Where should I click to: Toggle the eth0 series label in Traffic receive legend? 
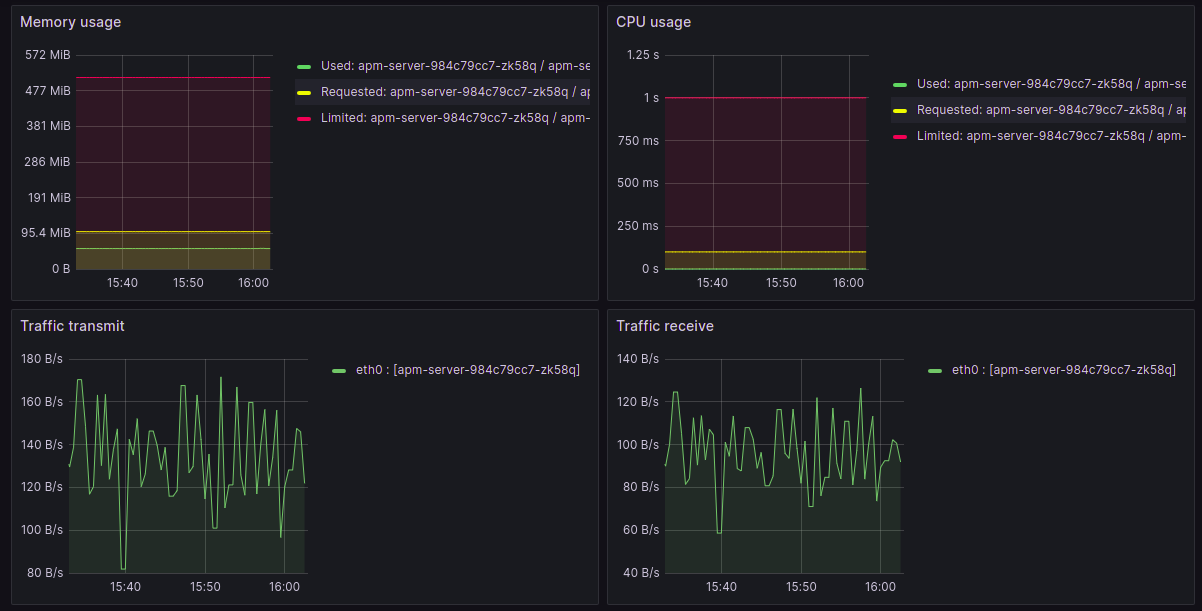click(1063, 370)
